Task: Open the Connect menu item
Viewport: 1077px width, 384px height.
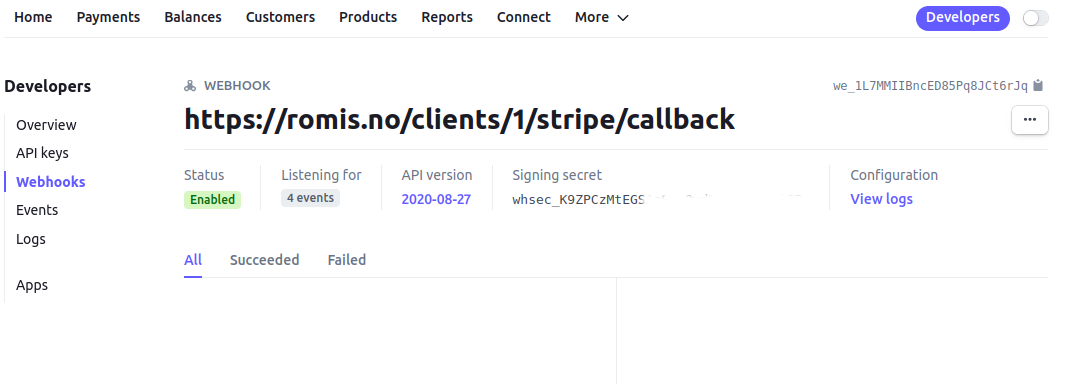Action: click(523, 18)
